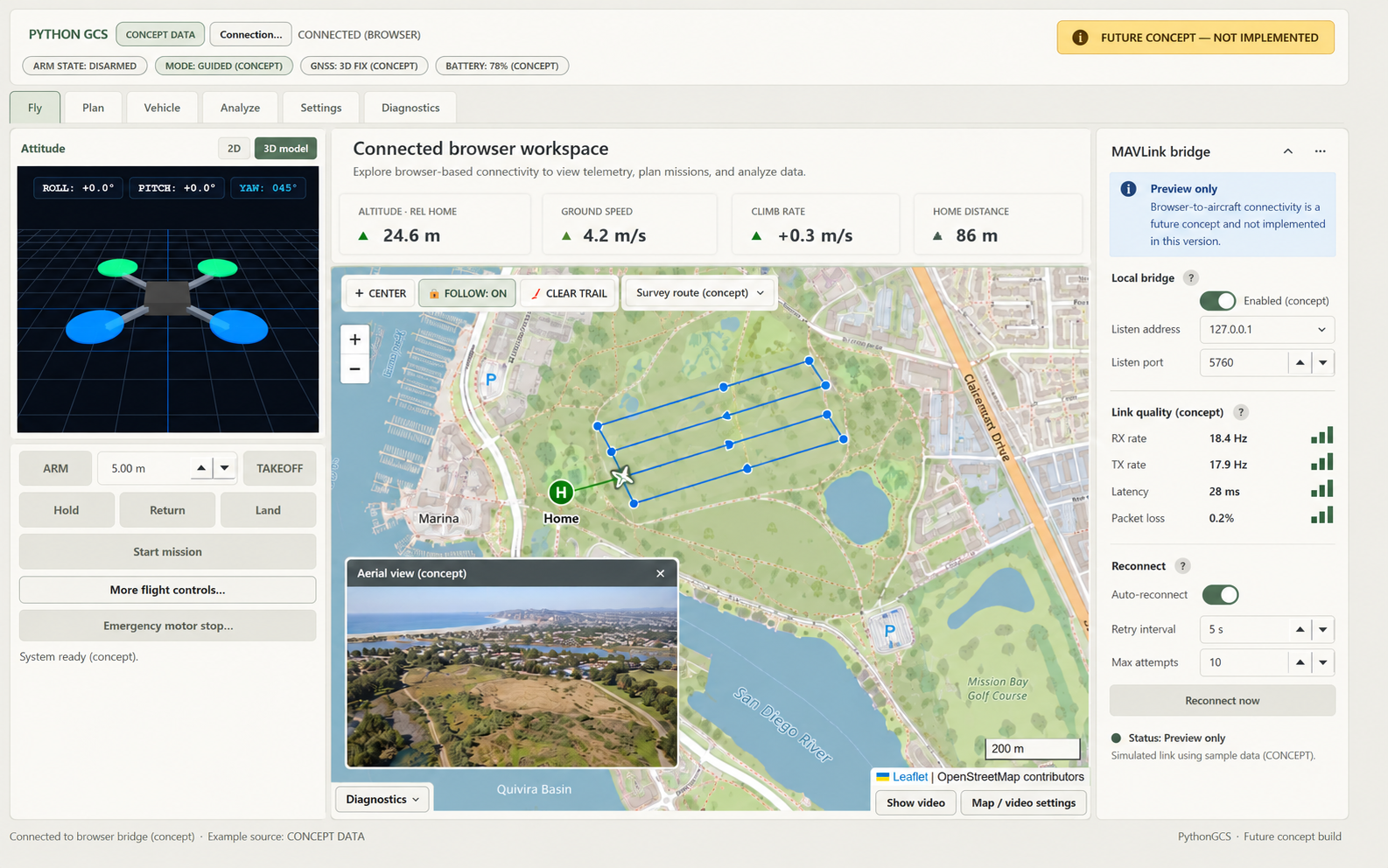Open the Leaflet link
This screenshot has height=868, width=1388.
click(x=909, y=777)
